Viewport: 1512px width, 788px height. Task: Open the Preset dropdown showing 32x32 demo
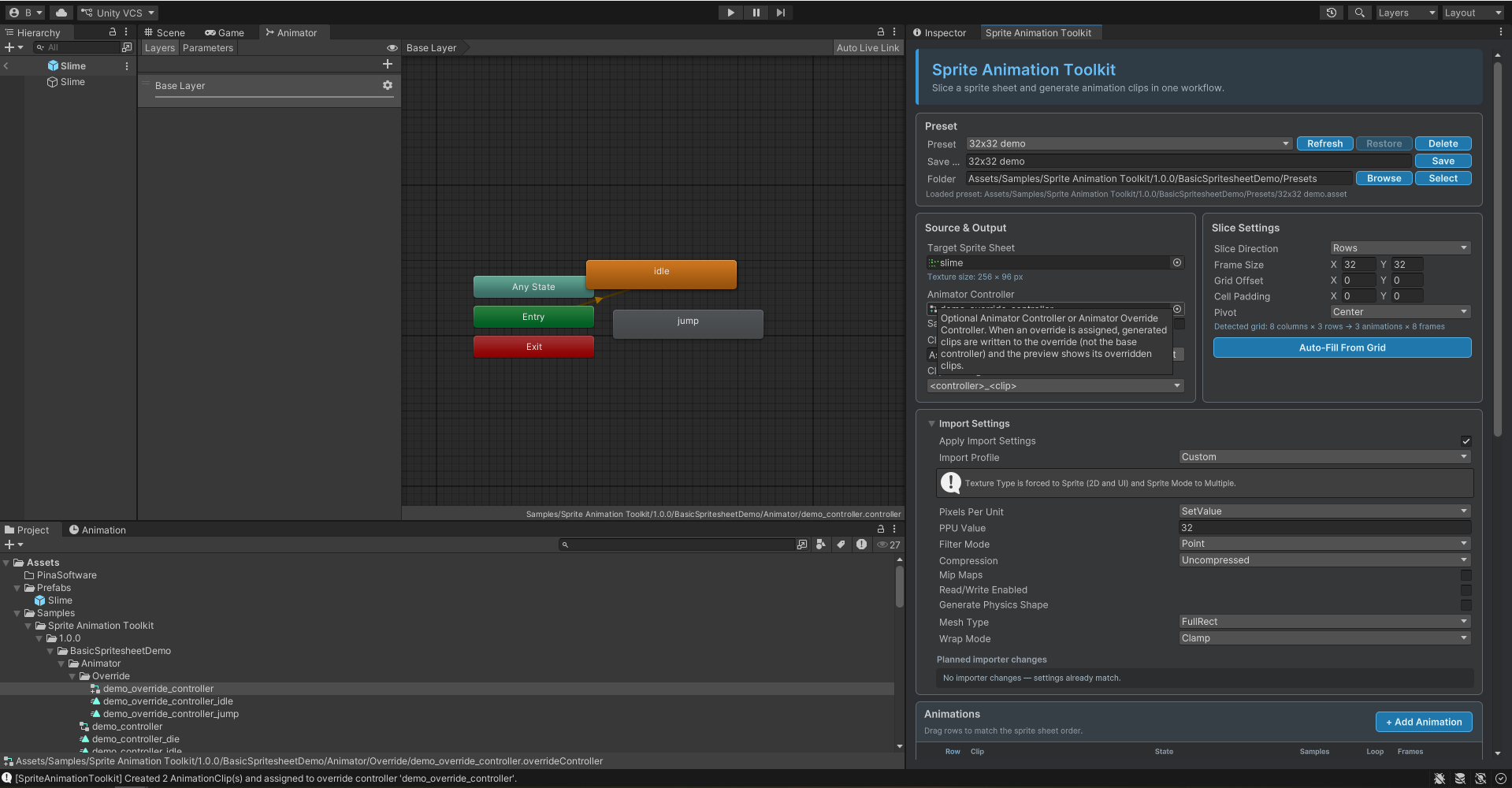[1129, 143]
